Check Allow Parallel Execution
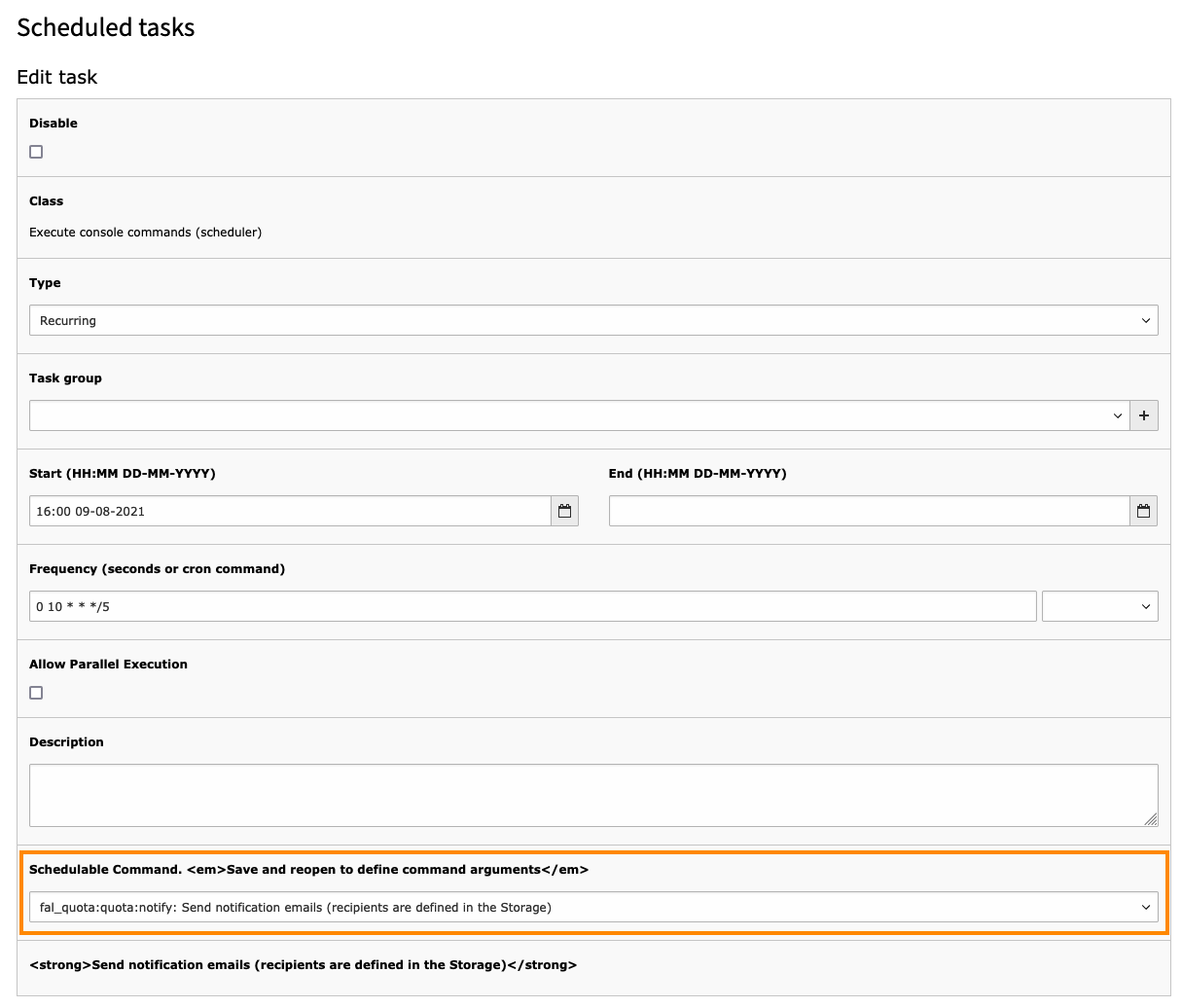 (36, 692)
